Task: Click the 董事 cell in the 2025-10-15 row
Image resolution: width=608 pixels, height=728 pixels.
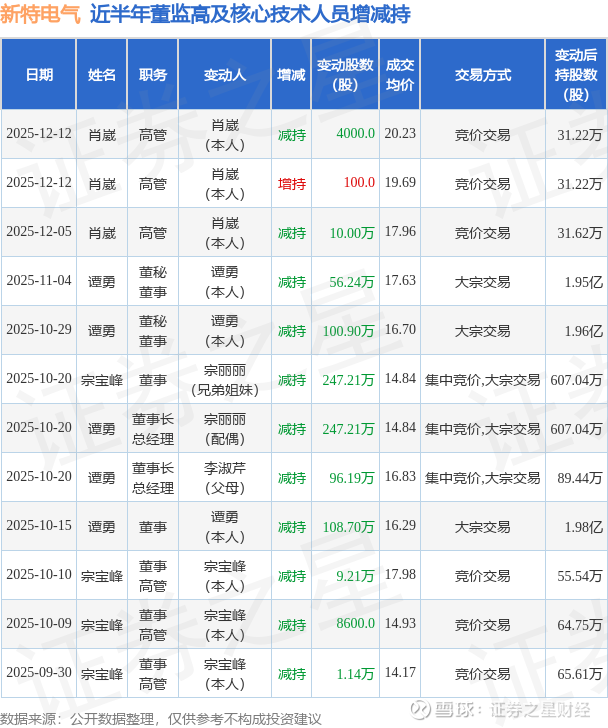Action: (153, 527)
